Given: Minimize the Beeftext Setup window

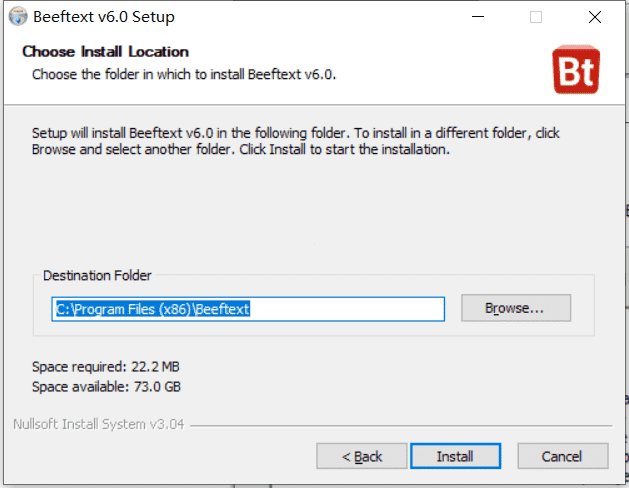Looking at the screenshot, I should 478,17.
